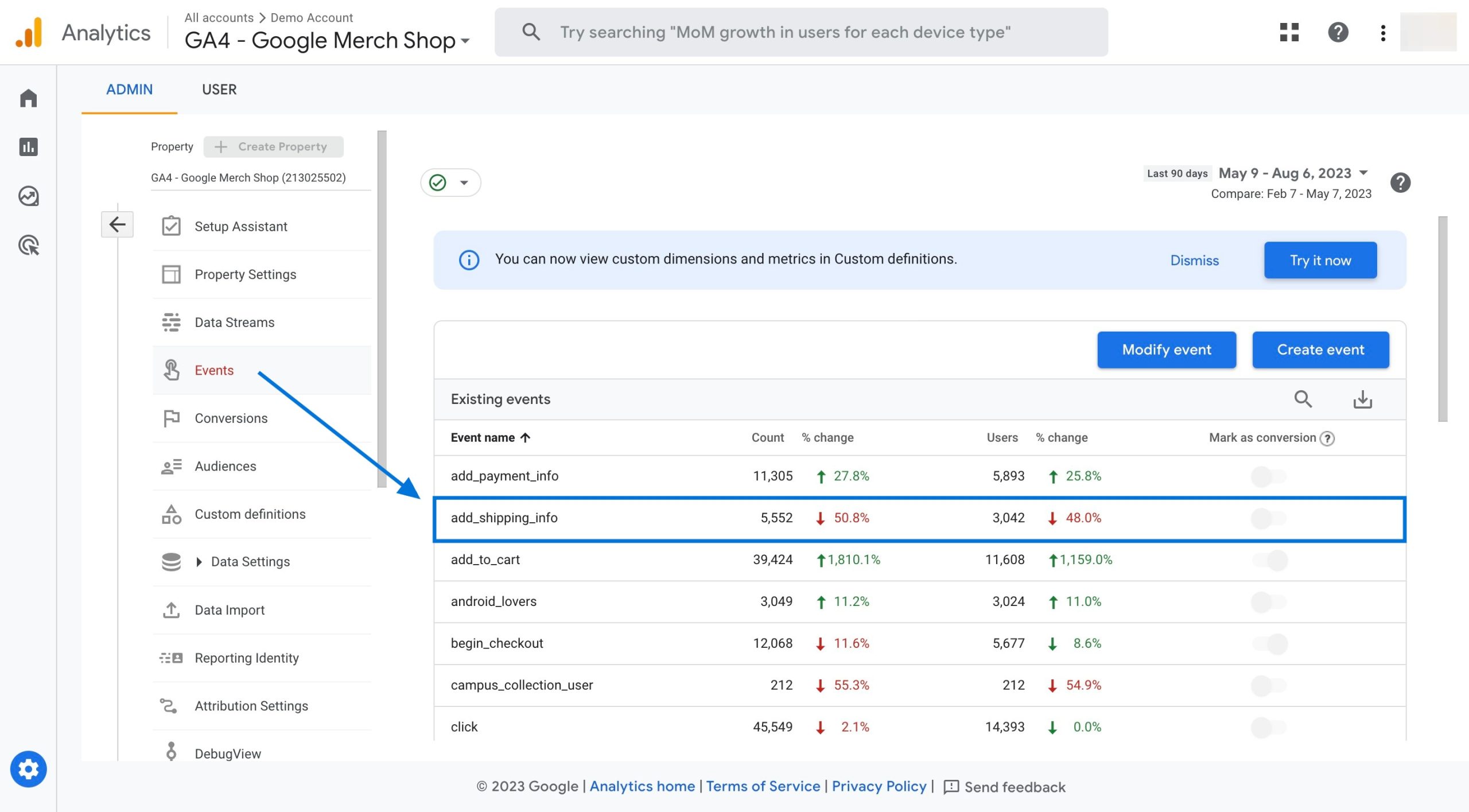Toggle conversion for click event
Viewport: 1469px width, 812px height.
click(x=1269, y=728)
